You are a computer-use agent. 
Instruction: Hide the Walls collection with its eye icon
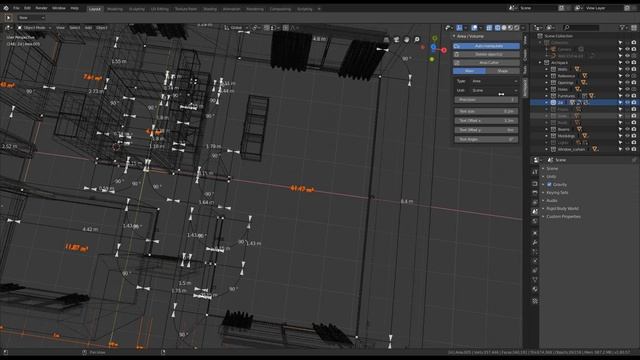click(x=627, y=69)
